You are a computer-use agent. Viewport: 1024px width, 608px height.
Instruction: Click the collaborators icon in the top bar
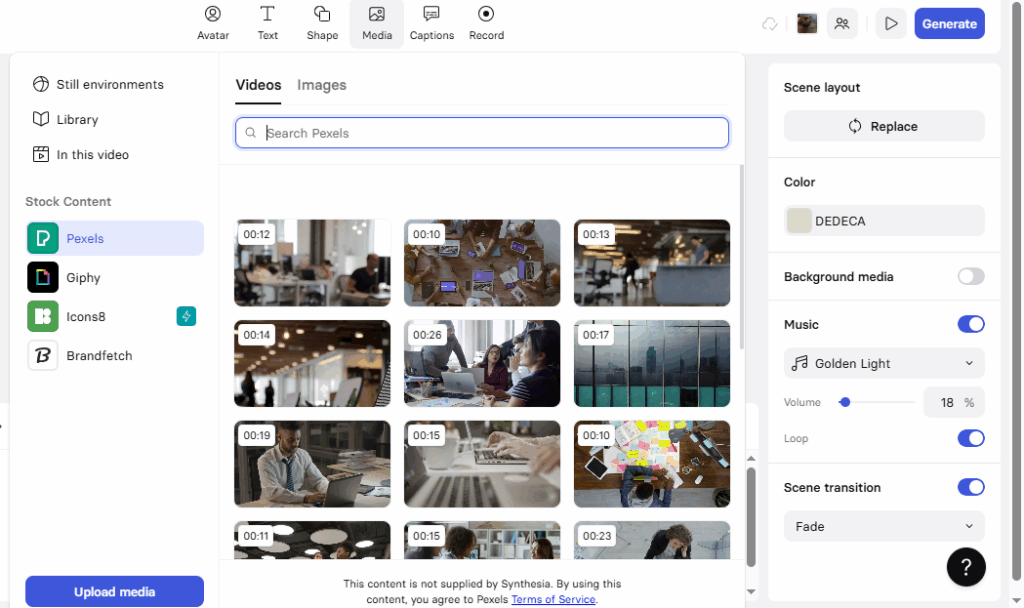coord(842,23)
